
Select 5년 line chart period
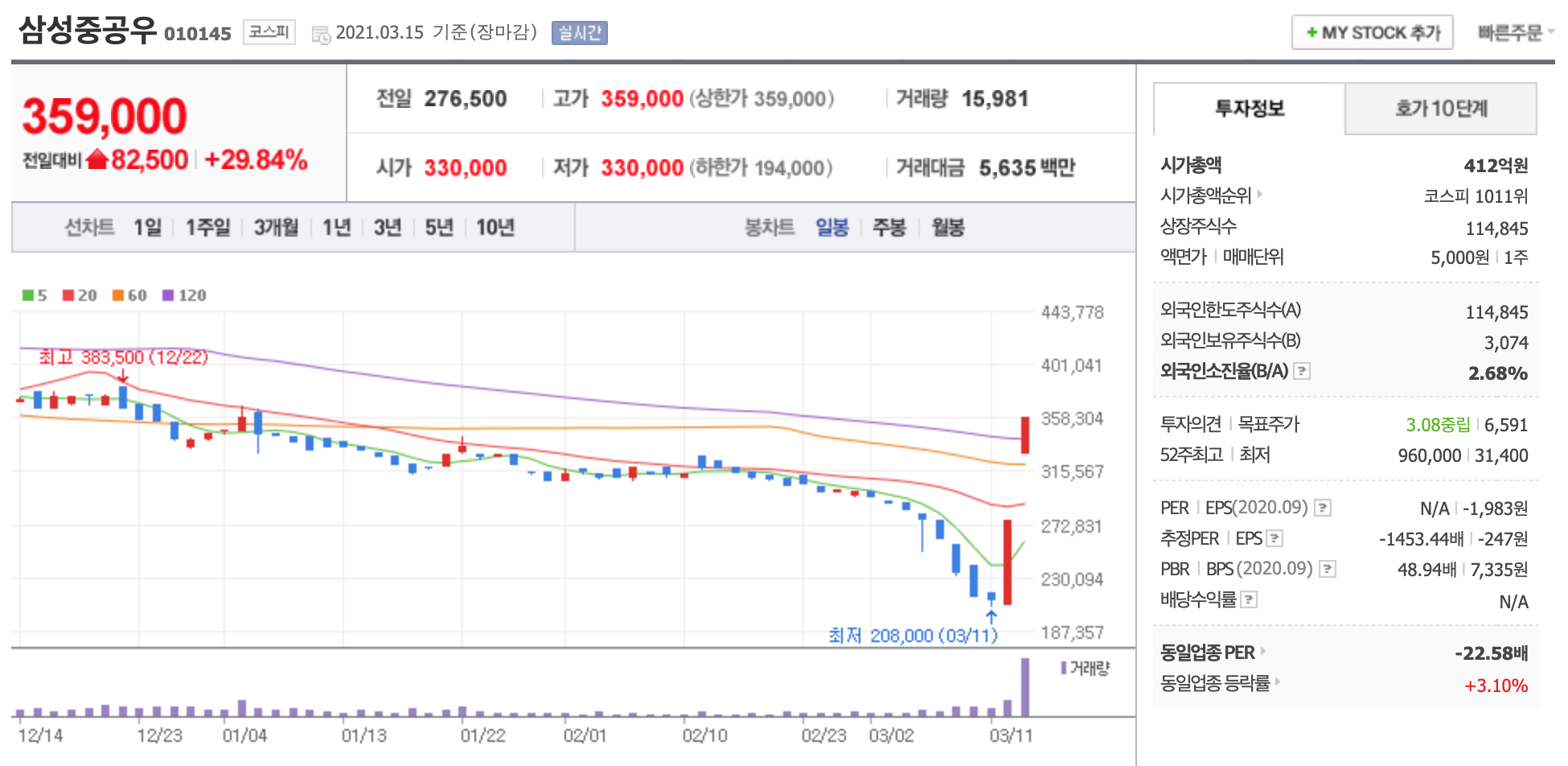pyautogui.click(x=439, y=228)
